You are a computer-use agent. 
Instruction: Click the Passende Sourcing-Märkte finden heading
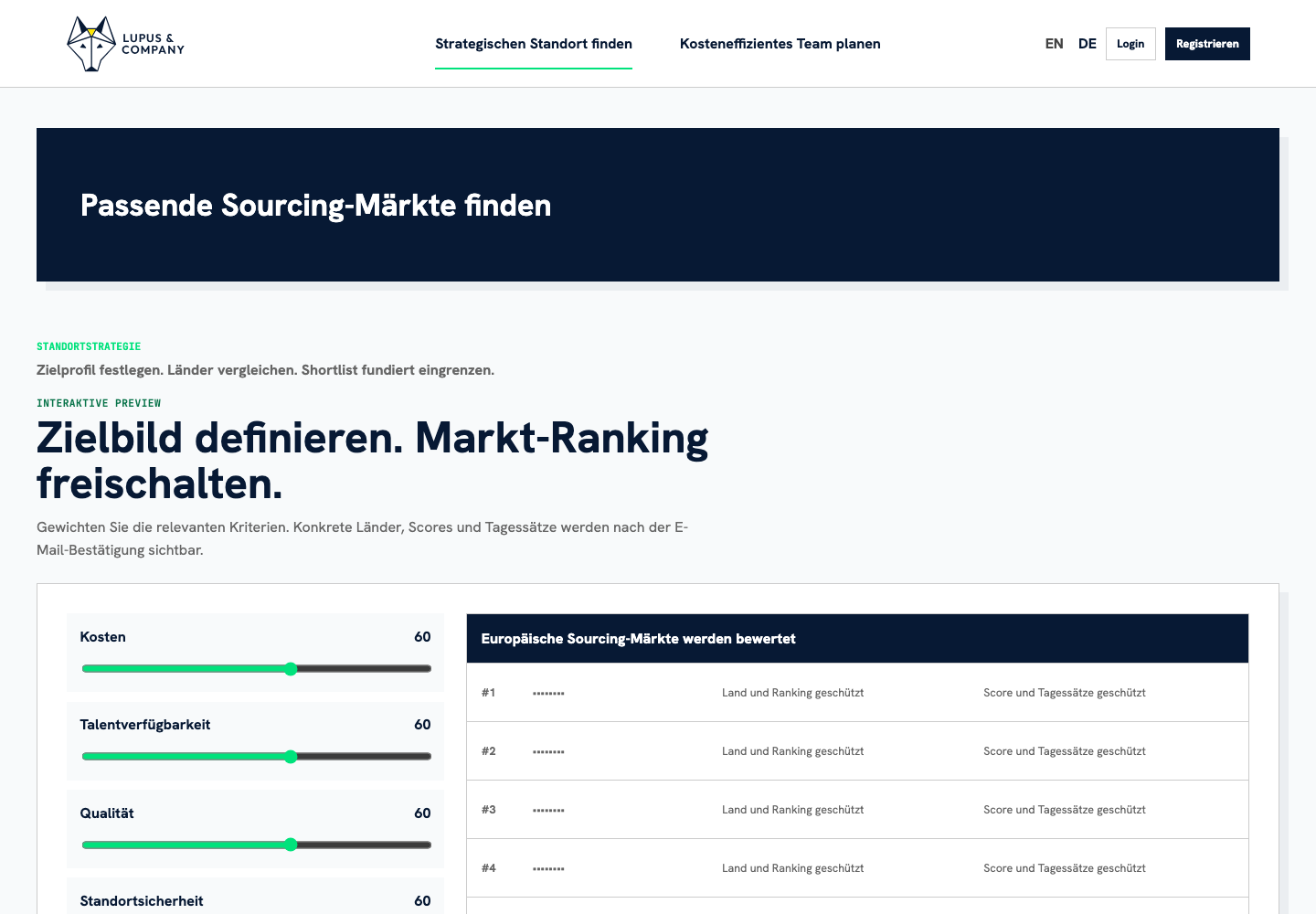(x=316, y=206)
